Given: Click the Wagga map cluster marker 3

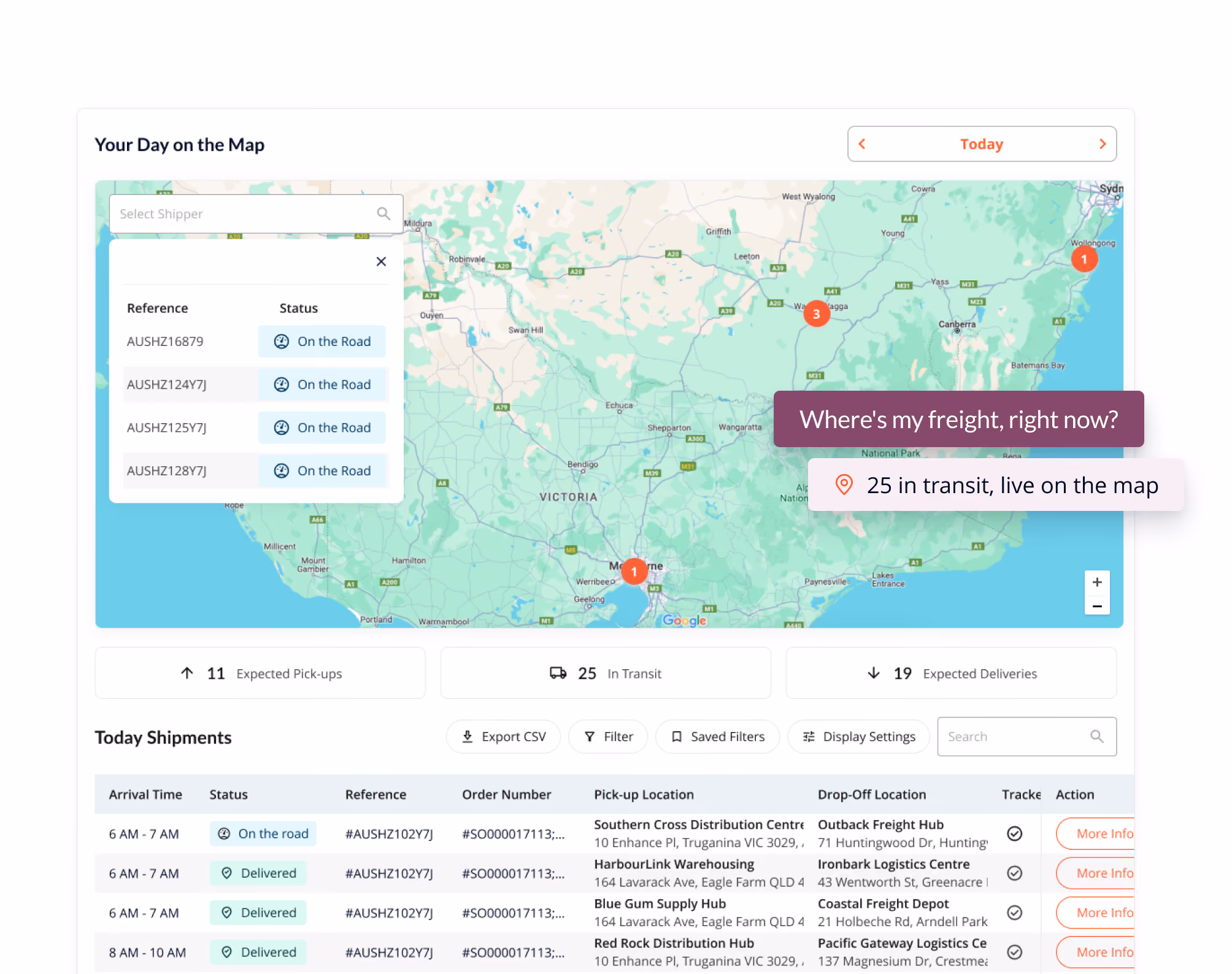Looking at the screenshot, I should (817, 314).
